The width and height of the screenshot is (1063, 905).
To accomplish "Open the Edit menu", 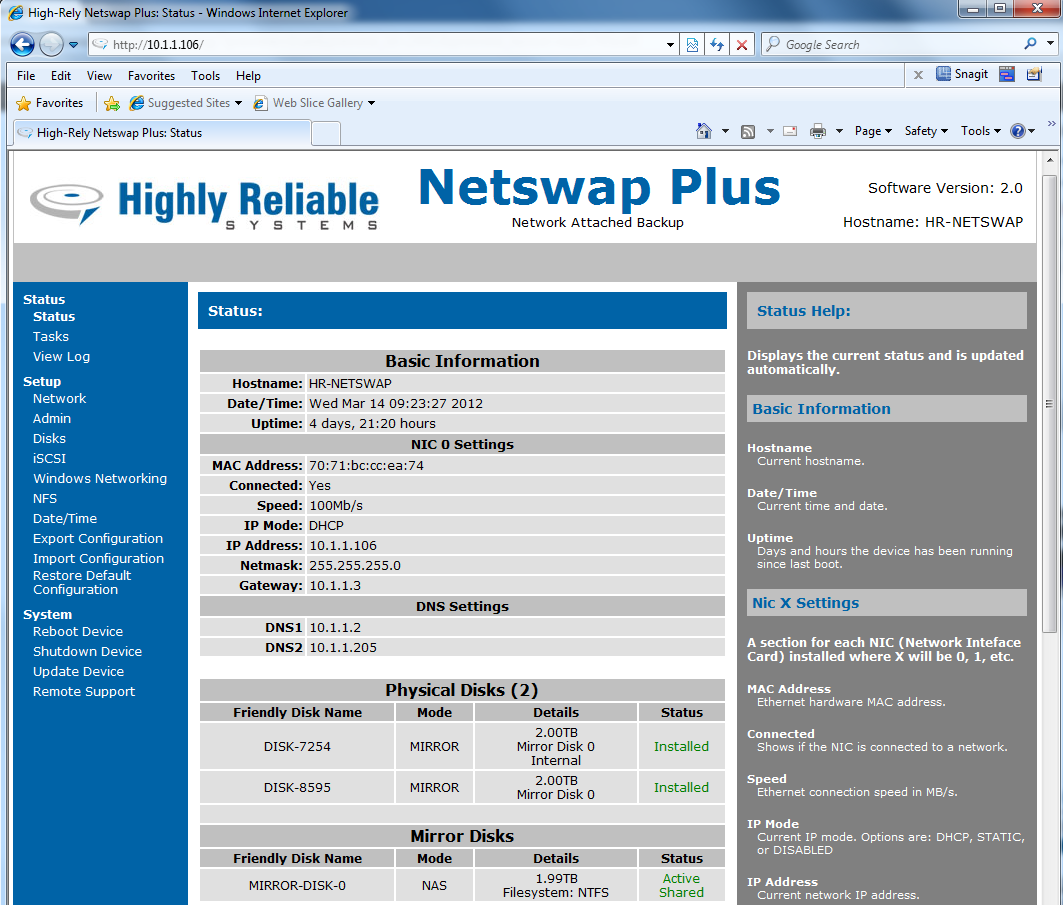I will tap(60, 76).
